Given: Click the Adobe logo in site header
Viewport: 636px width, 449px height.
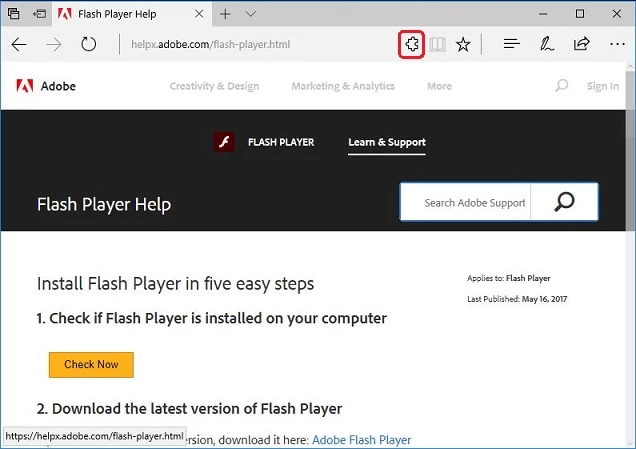Looking at the screenshot, I should coord(46,86).
